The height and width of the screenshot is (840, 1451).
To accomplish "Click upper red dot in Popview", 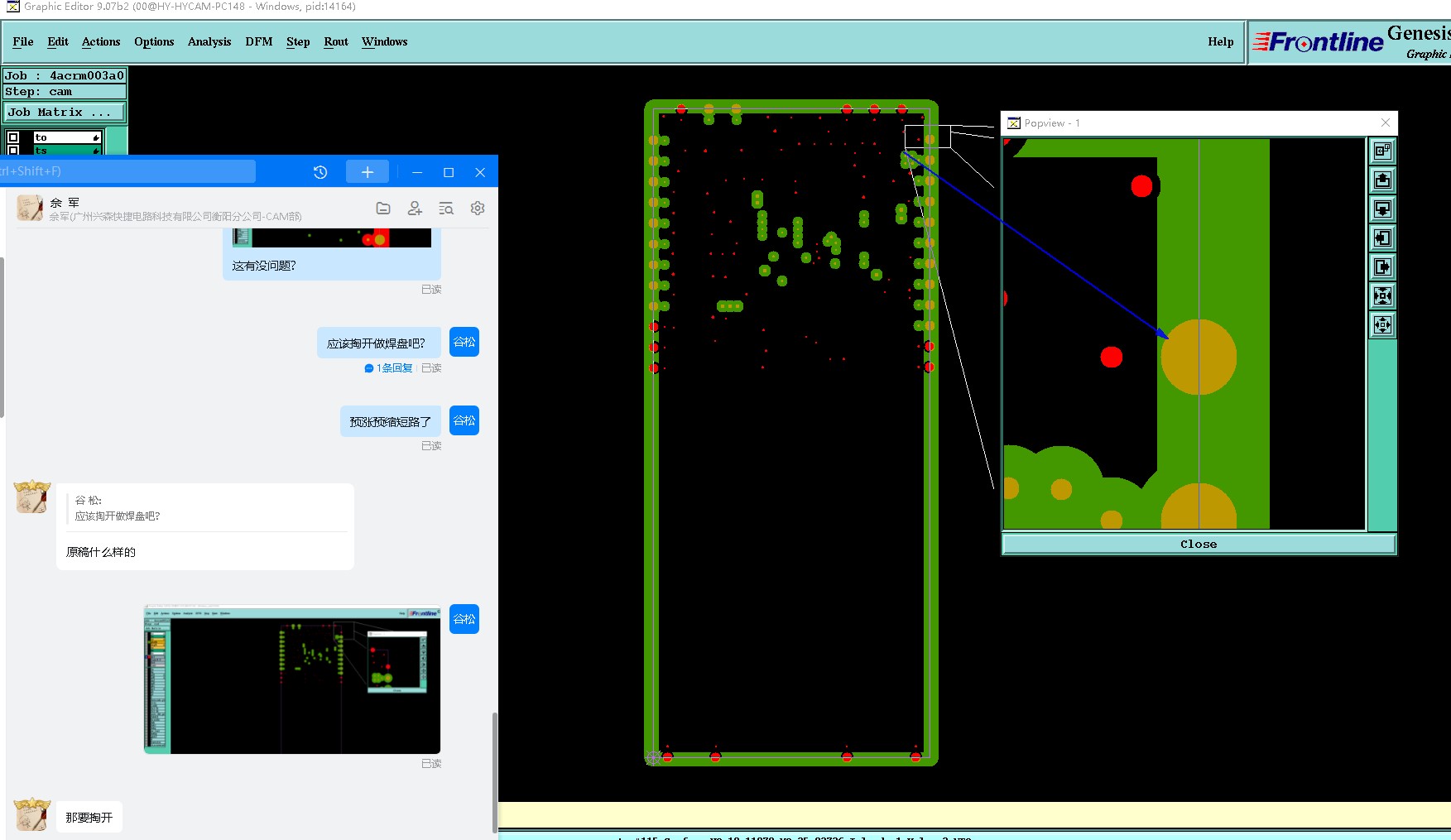I will point(1141,186).
